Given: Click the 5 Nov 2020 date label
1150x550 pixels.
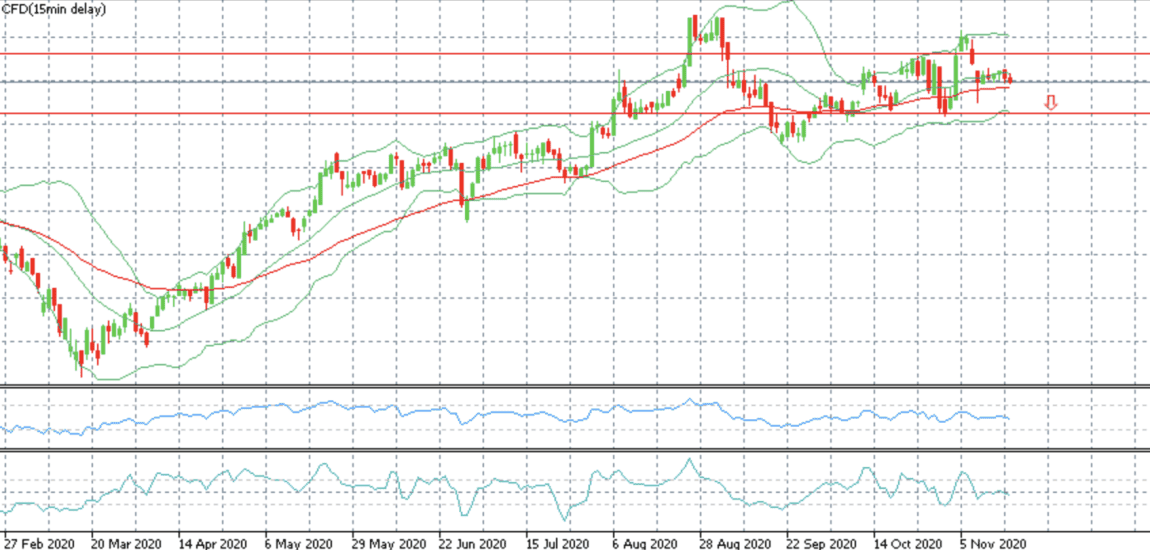Looking at the screenshot, I should point(994,544).
